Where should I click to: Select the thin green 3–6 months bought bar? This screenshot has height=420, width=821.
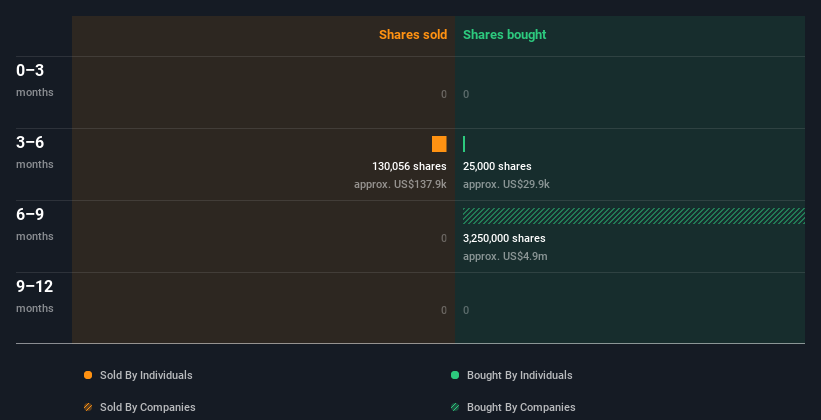464,144
